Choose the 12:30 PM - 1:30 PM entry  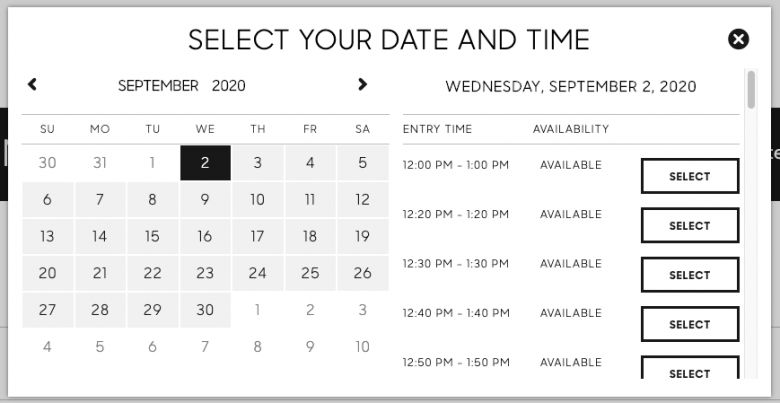coord(690,275)
